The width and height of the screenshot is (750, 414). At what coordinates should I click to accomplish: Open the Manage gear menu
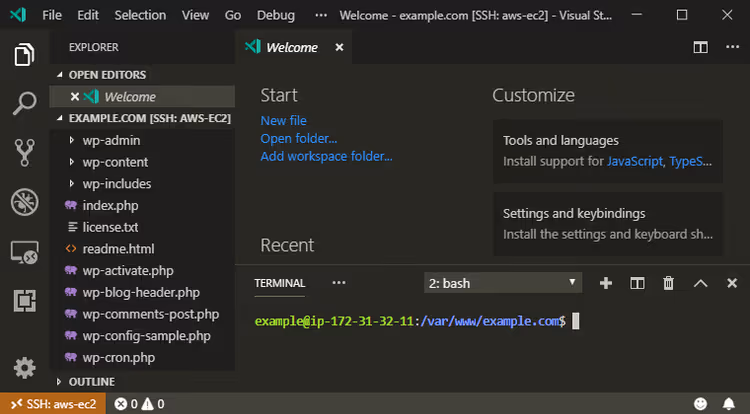[x=24, y=368]
